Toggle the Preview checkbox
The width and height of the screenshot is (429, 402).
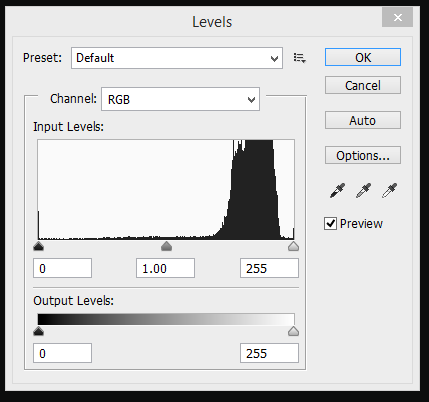[330, 223]
